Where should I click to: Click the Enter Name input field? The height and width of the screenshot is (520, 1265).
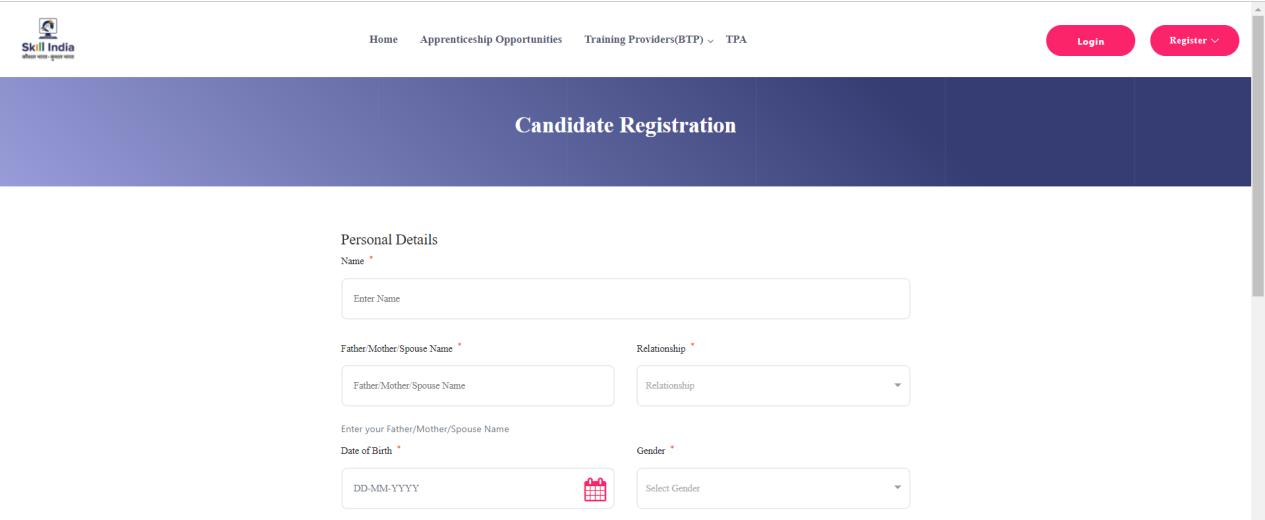click(x=625, y=299)
